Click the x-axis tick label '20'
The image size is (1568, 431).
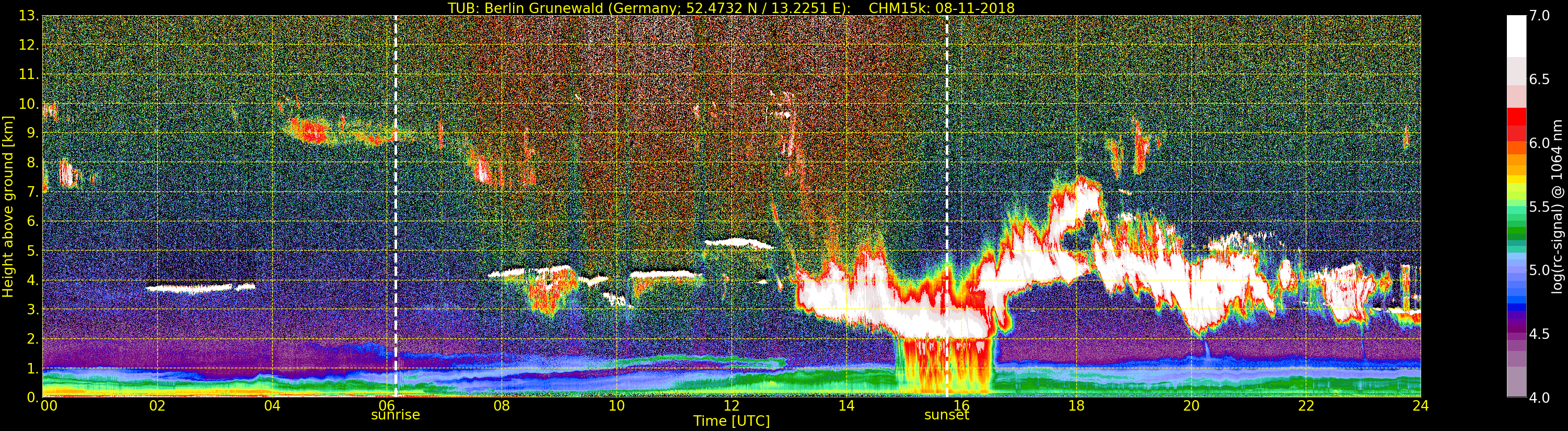pyautogui.click(x=1191, y=406)
